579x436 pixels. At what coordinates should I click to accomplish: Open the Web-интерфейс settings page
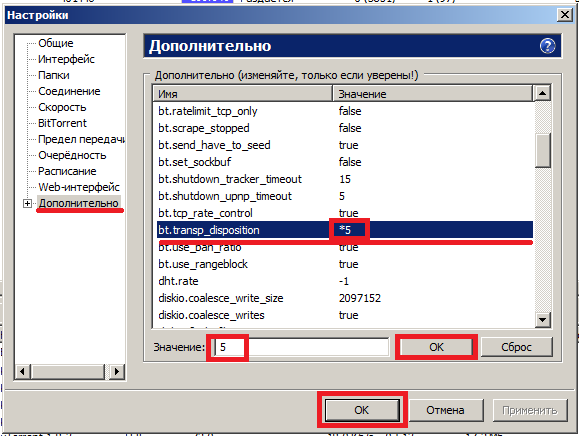pyautogui.click(x=79, y=187)
